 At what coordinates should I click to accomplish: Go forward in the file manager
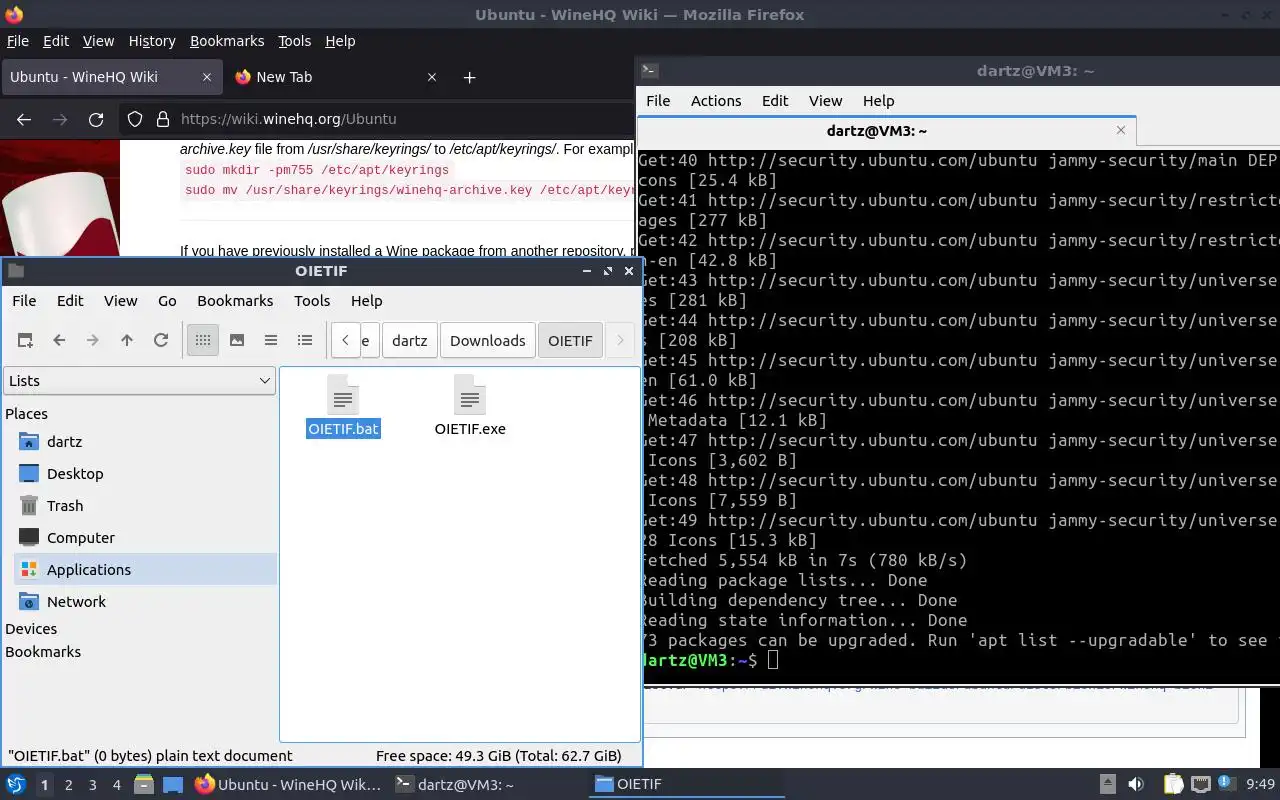tap(93, 340)
